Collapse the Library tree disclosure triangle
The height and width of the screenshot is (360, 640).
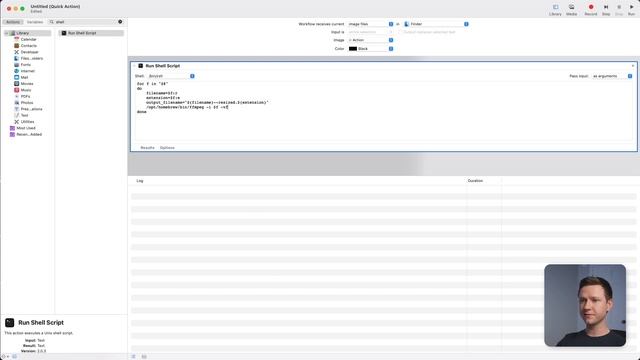tap(6, 33)
